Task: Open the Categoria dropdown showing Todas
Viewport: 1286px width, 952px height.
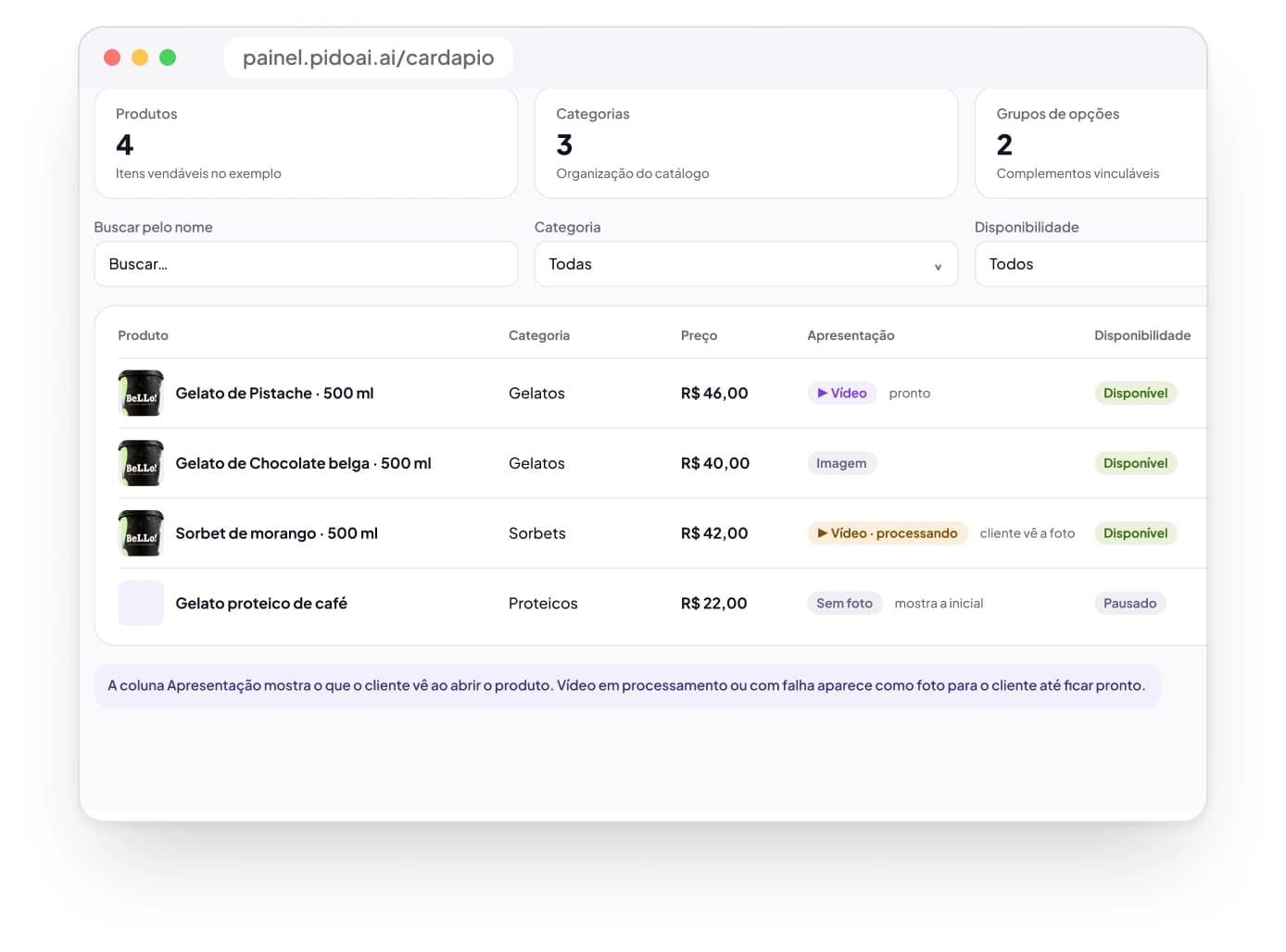Action: 746,264
